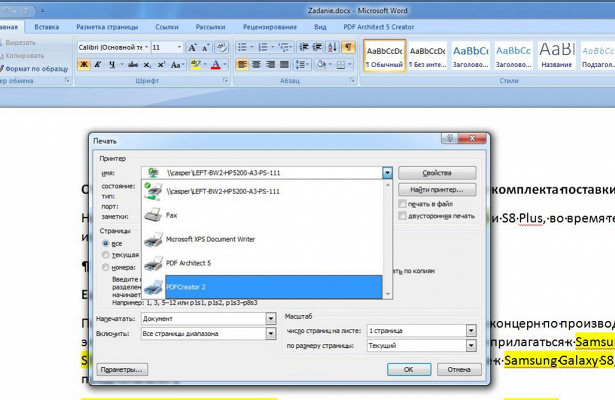
Task: Click 'Найти принтер...' button
Action: point(437,190)
